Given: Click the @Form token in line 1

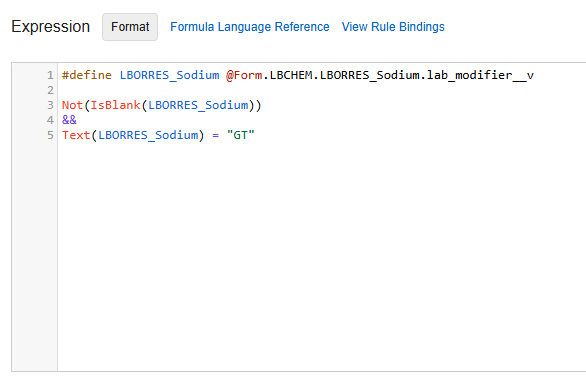Looking at the screenshot, I should point(244,75).
